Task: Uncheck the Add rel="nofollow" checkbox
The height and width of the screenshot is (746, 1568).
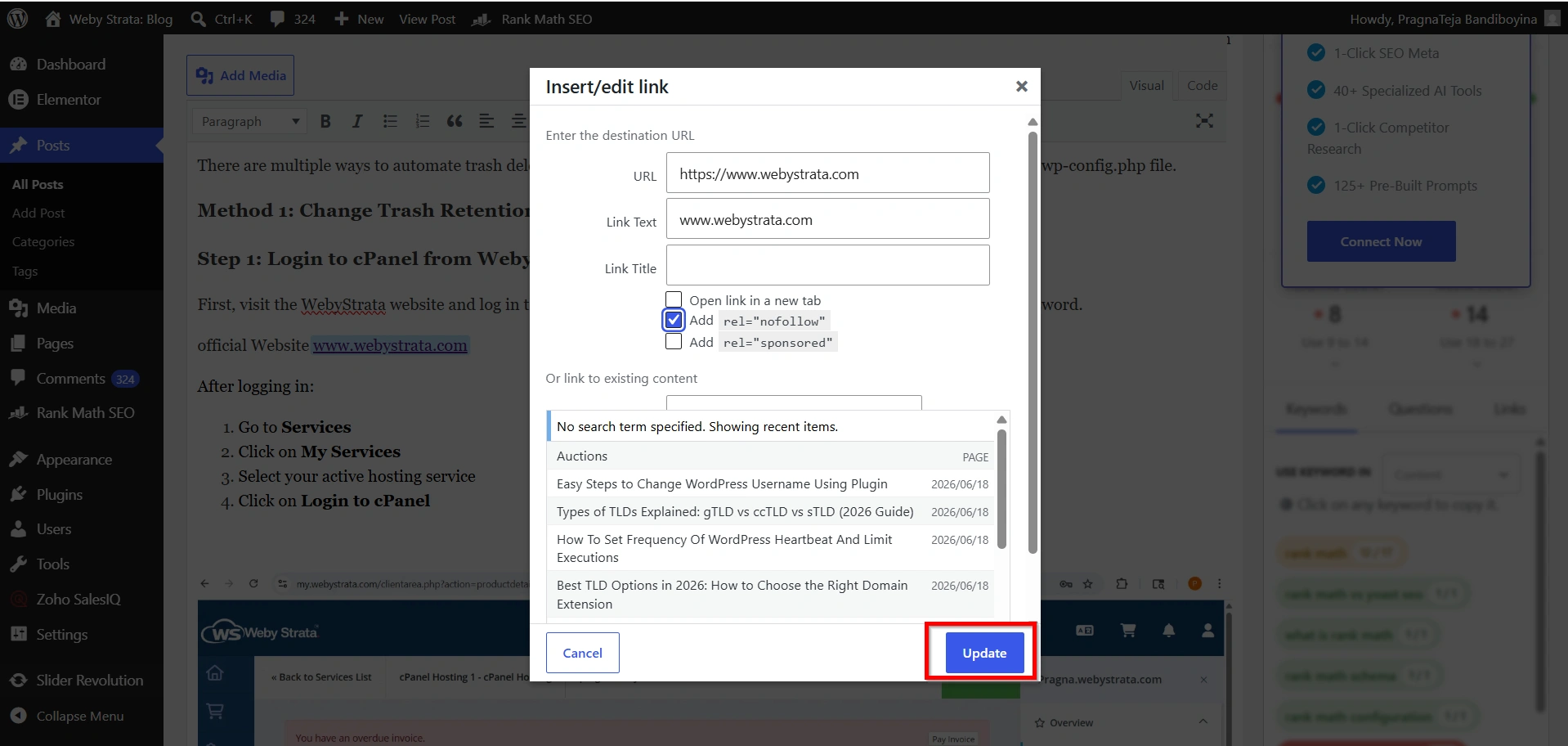Action: coord(674,320)
